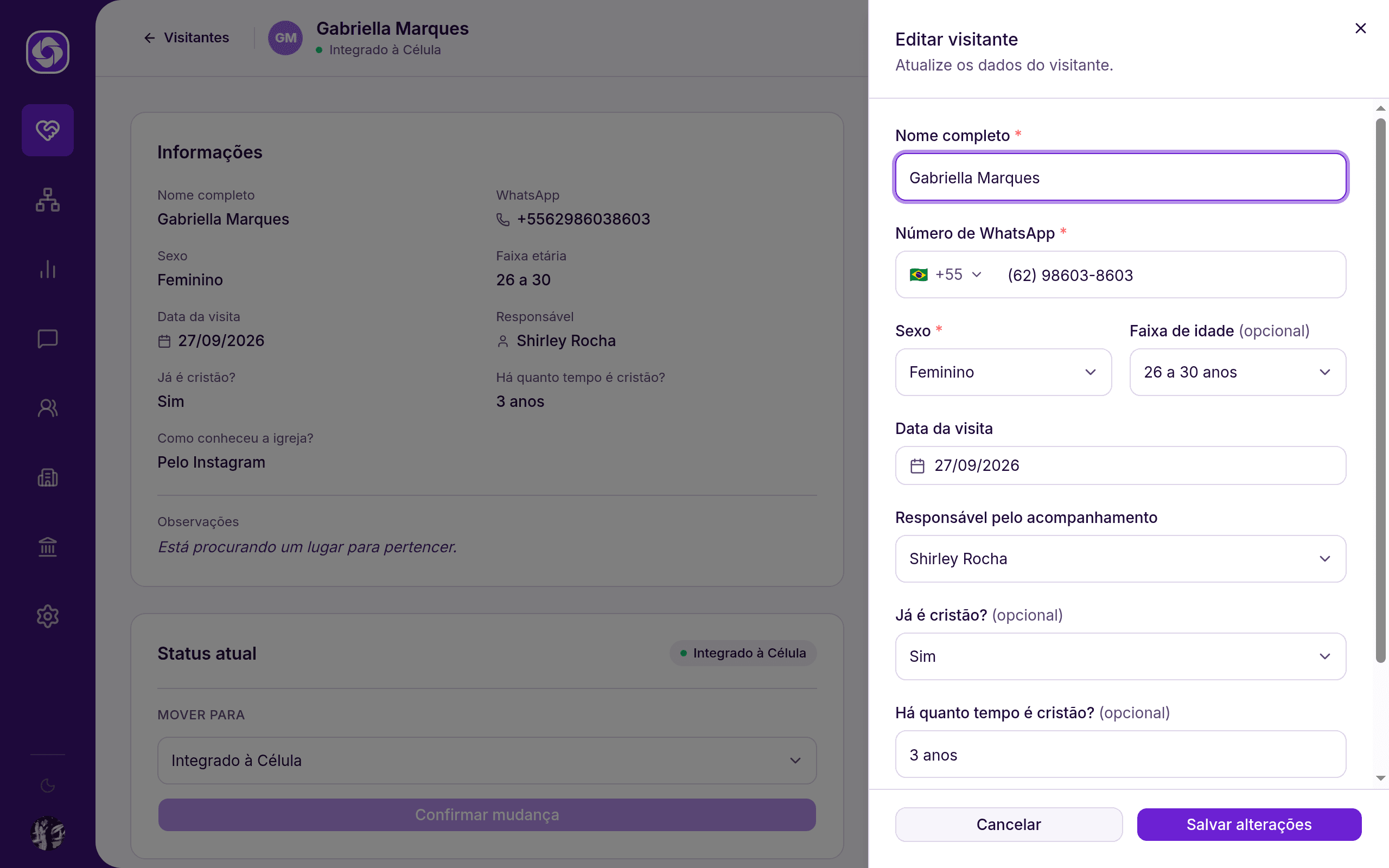
Task: Open the people members sidebar icon
Action: [x=48, y=408]
